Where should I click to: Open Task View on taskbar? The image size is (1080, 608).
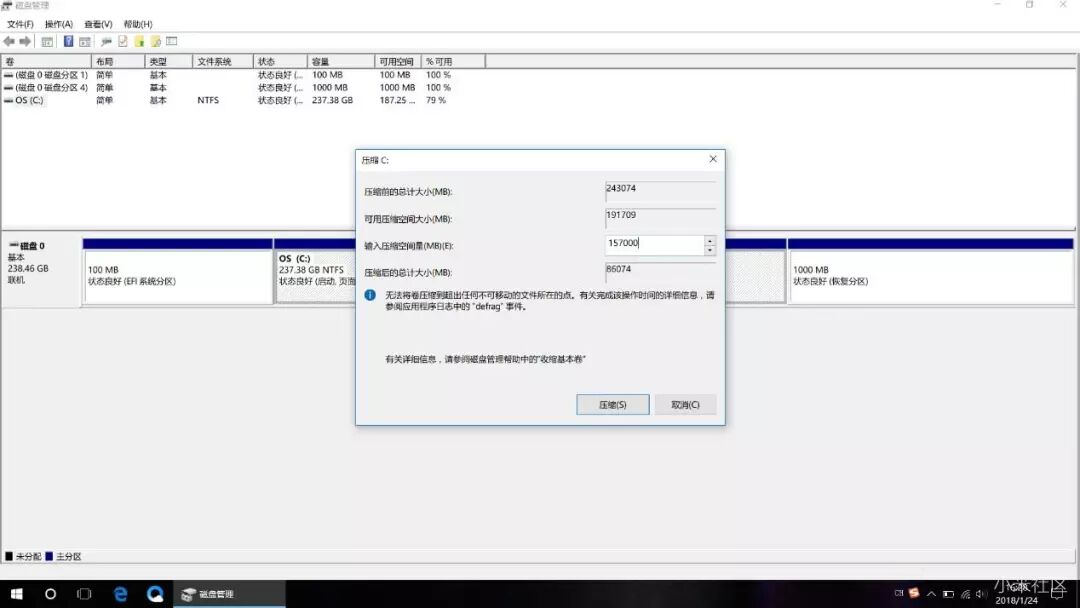84,594
